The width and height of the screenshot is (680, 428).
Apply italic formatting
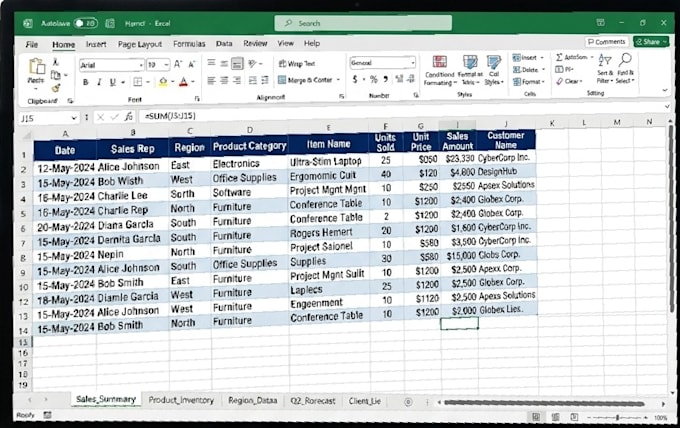[x=99, y=82]
